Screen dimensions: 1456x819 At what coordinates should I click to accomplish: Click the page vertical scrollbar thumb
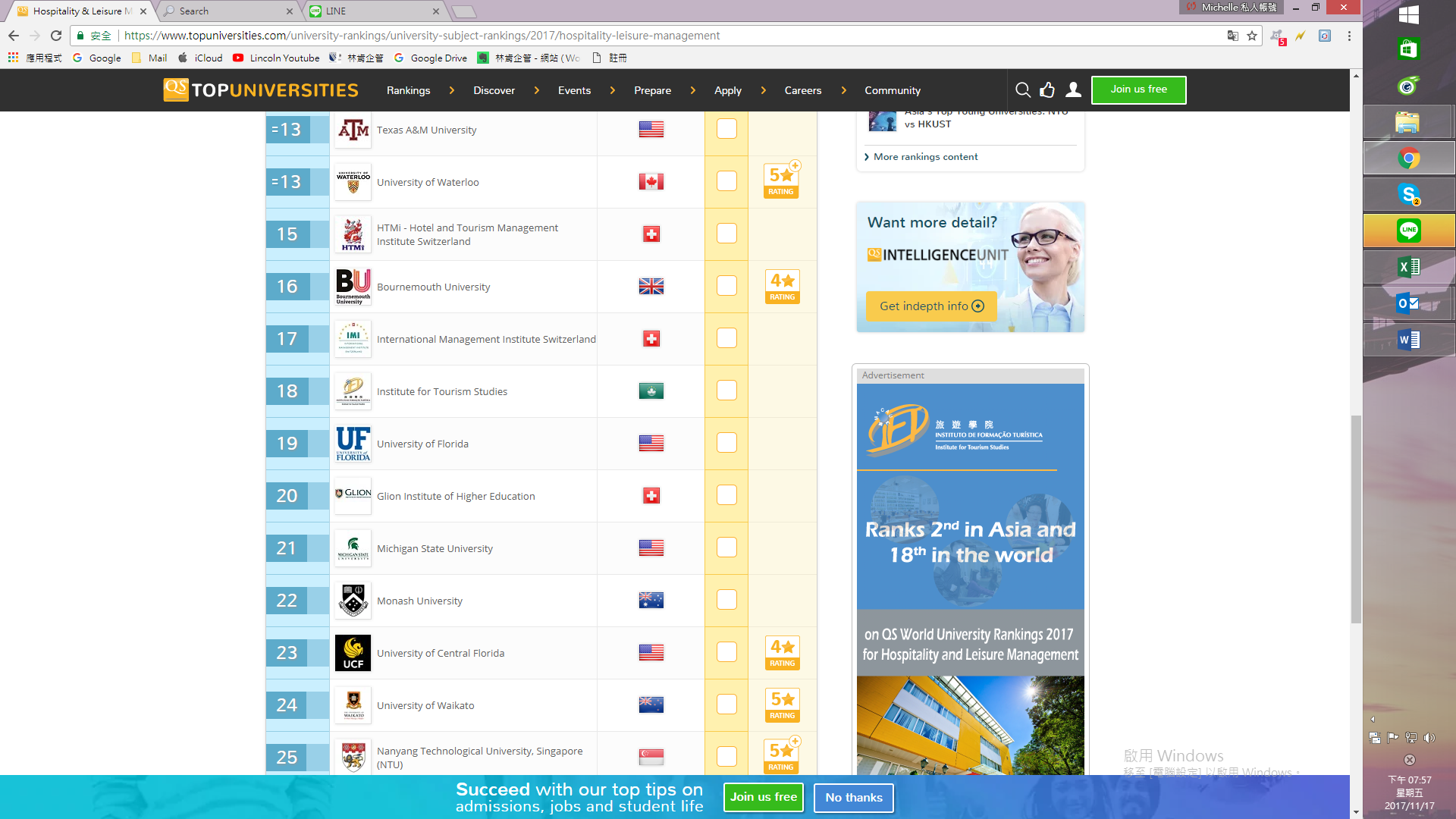coord(1356,519)
